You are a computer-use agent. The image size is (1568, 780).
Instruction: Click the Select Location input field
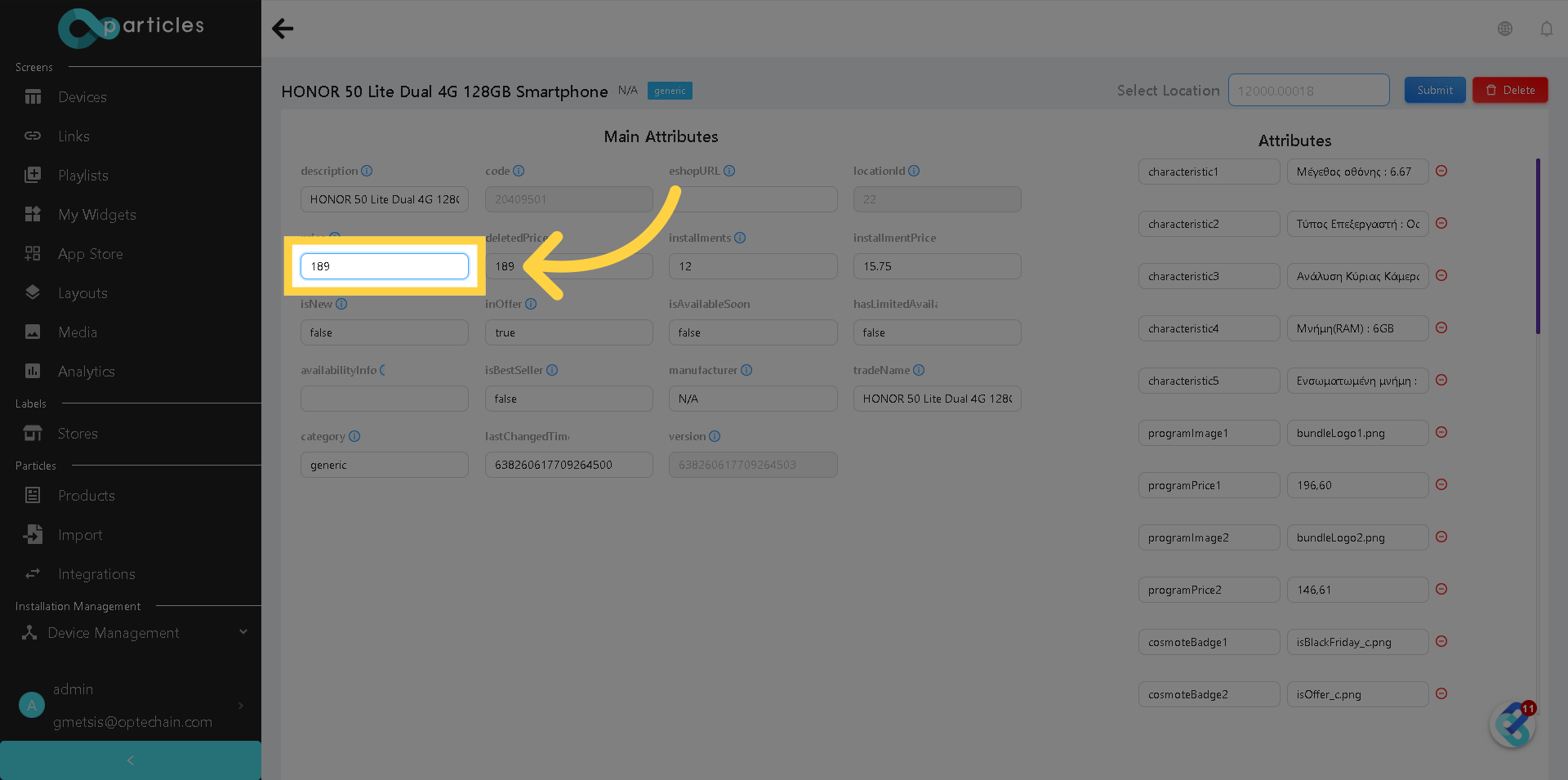coord(1308,90)
